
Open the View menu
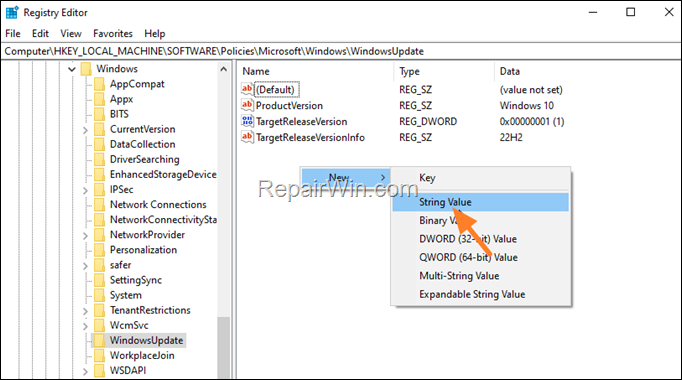point(71,33)
